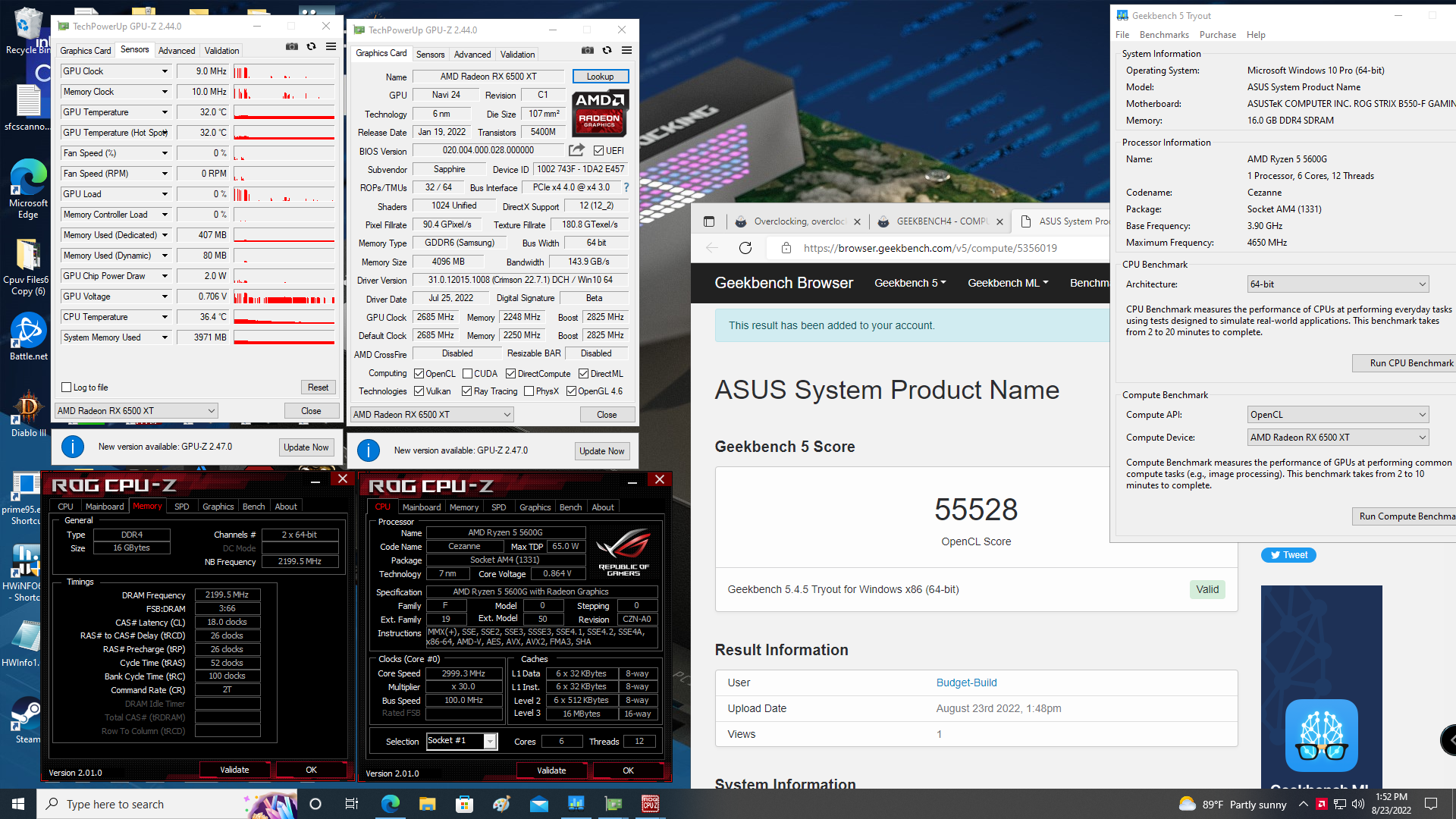The height and width of the screenshot is (819, 1456).
Task: Open Architecture 64-bit dropdown in Geekbench
Action: point(1338,284)
